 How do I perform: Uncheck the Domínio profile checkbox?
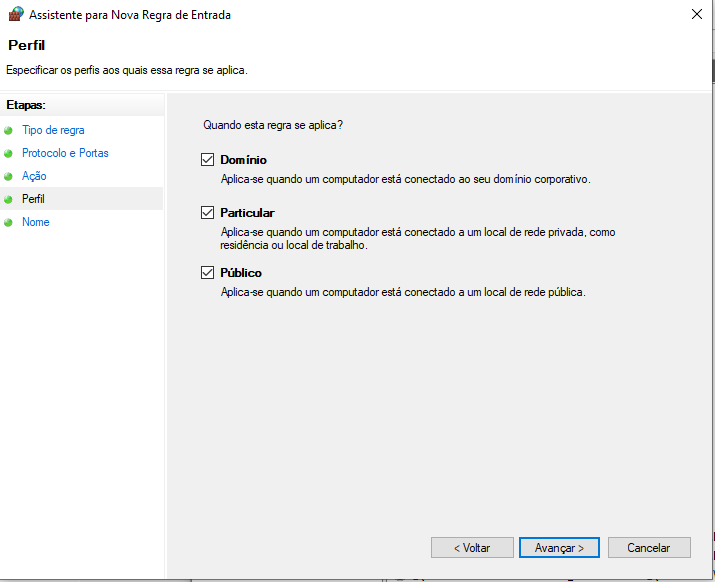(x=208, y=160)
